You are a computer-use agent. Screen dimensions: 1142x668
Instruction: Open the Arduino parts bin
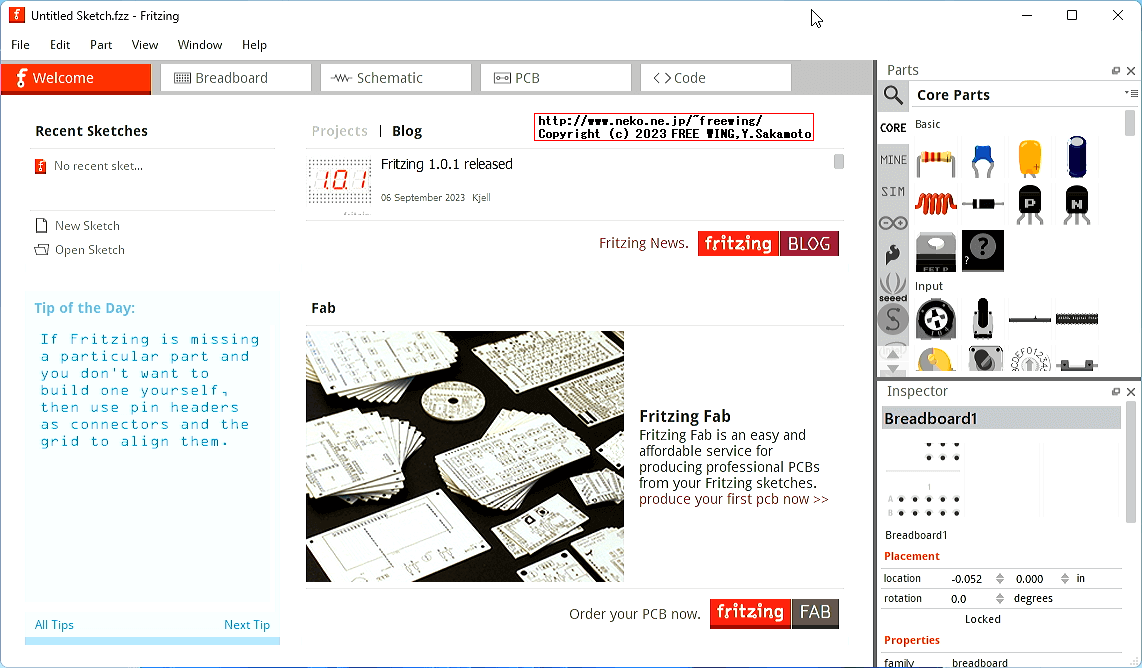click(893, 223)
